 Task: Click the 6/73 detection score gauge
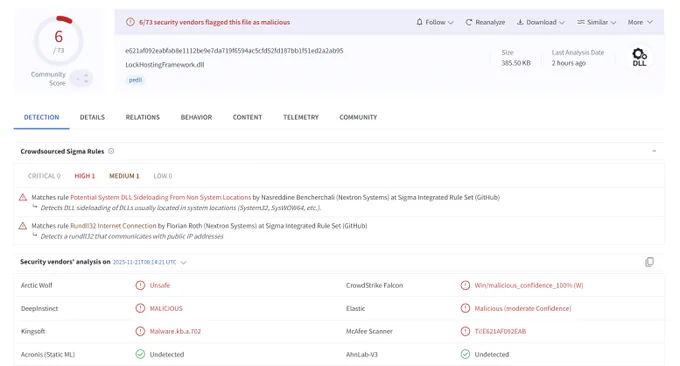tap(59, 41)
